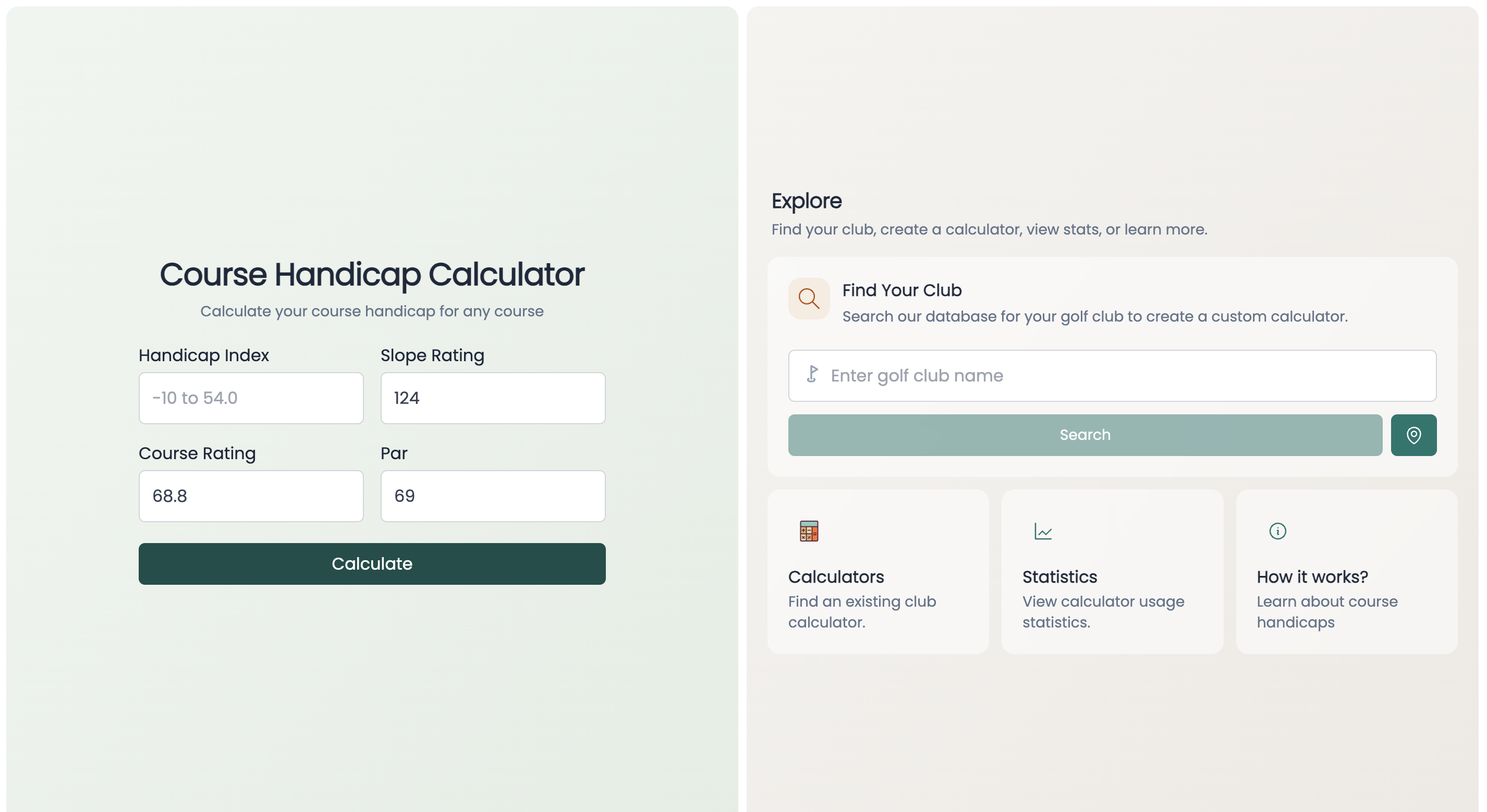The width and height of the screenshot is (1487, 812).
Task: Open the Statistics card title
Action: point(1059,576)
